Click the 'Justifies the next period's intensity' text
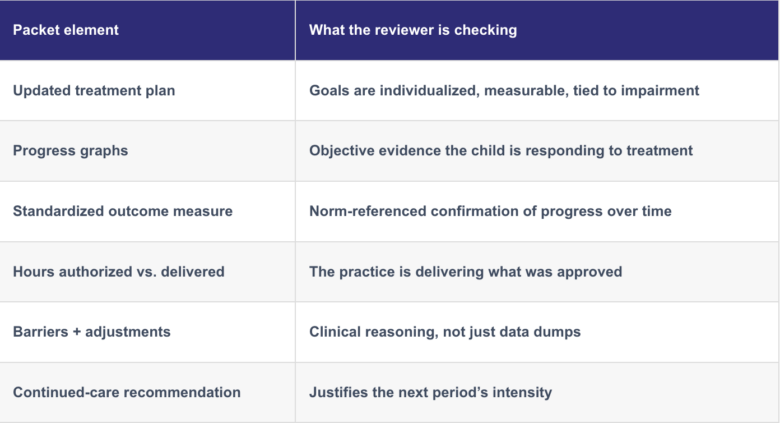 click(x=430, y=392)
